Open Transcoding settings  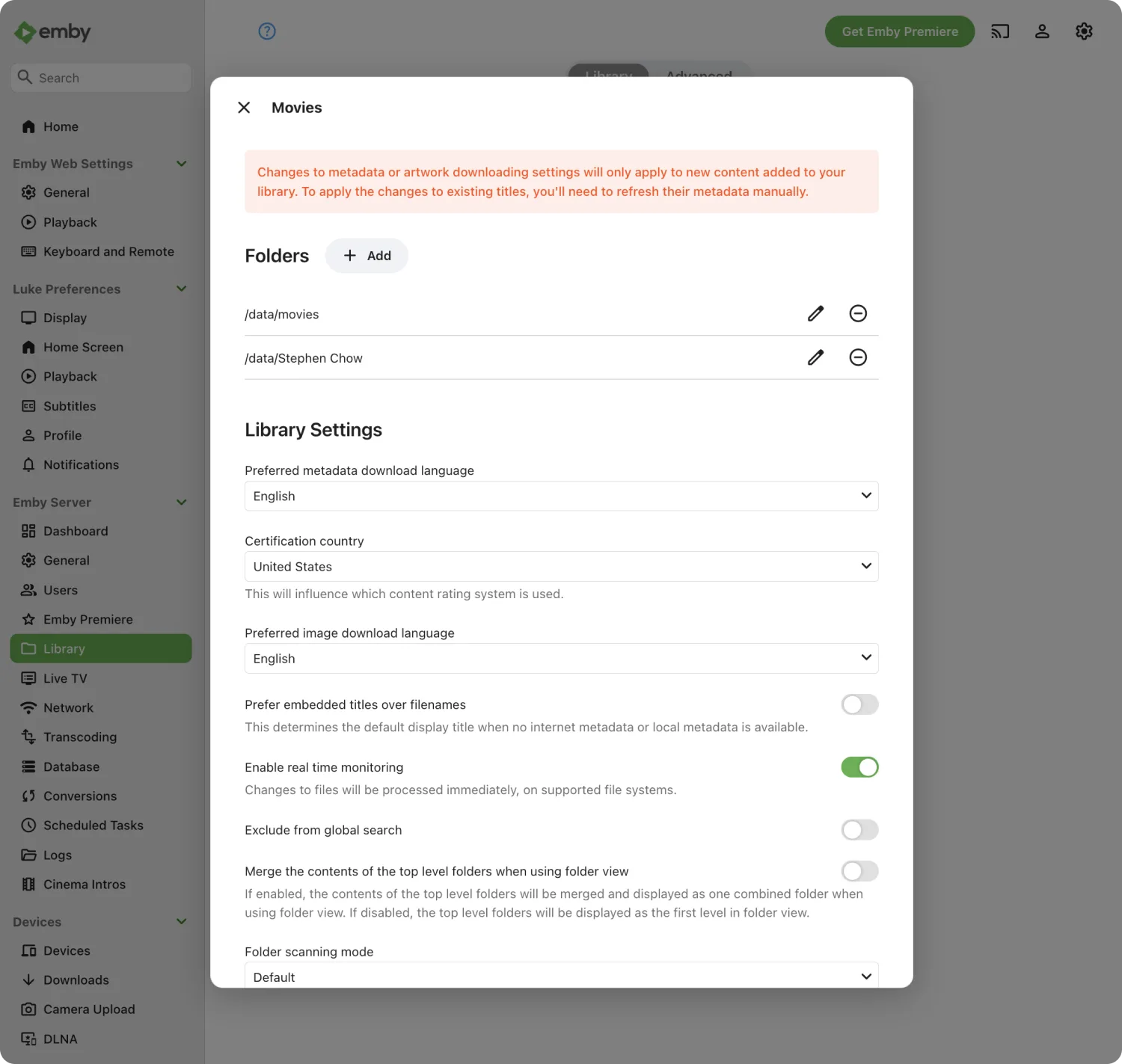point(101,737)
